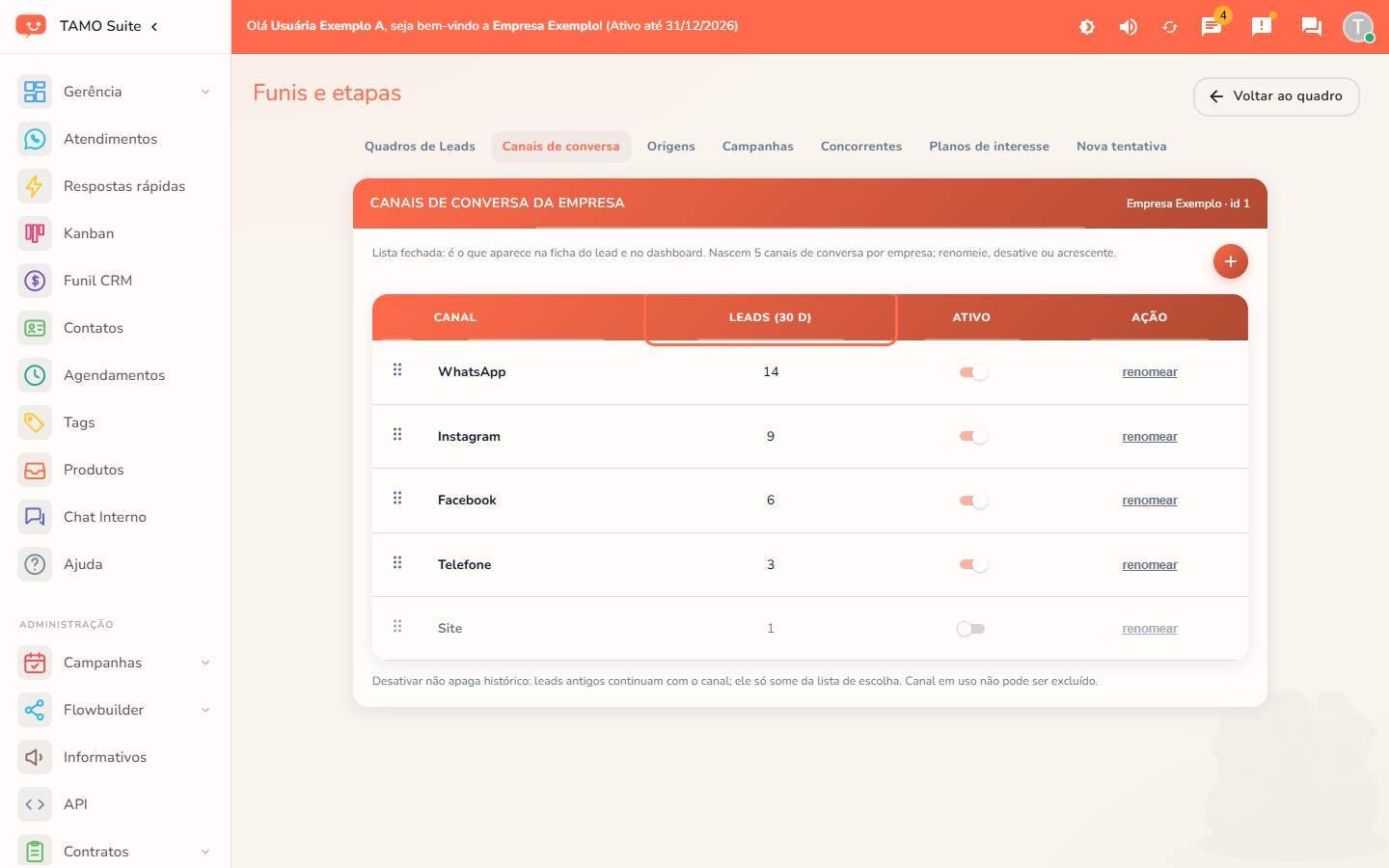Enable the Site channel toggle
Screen dimensions: 1389x868
pyautogui.click(x=971, y=629)
